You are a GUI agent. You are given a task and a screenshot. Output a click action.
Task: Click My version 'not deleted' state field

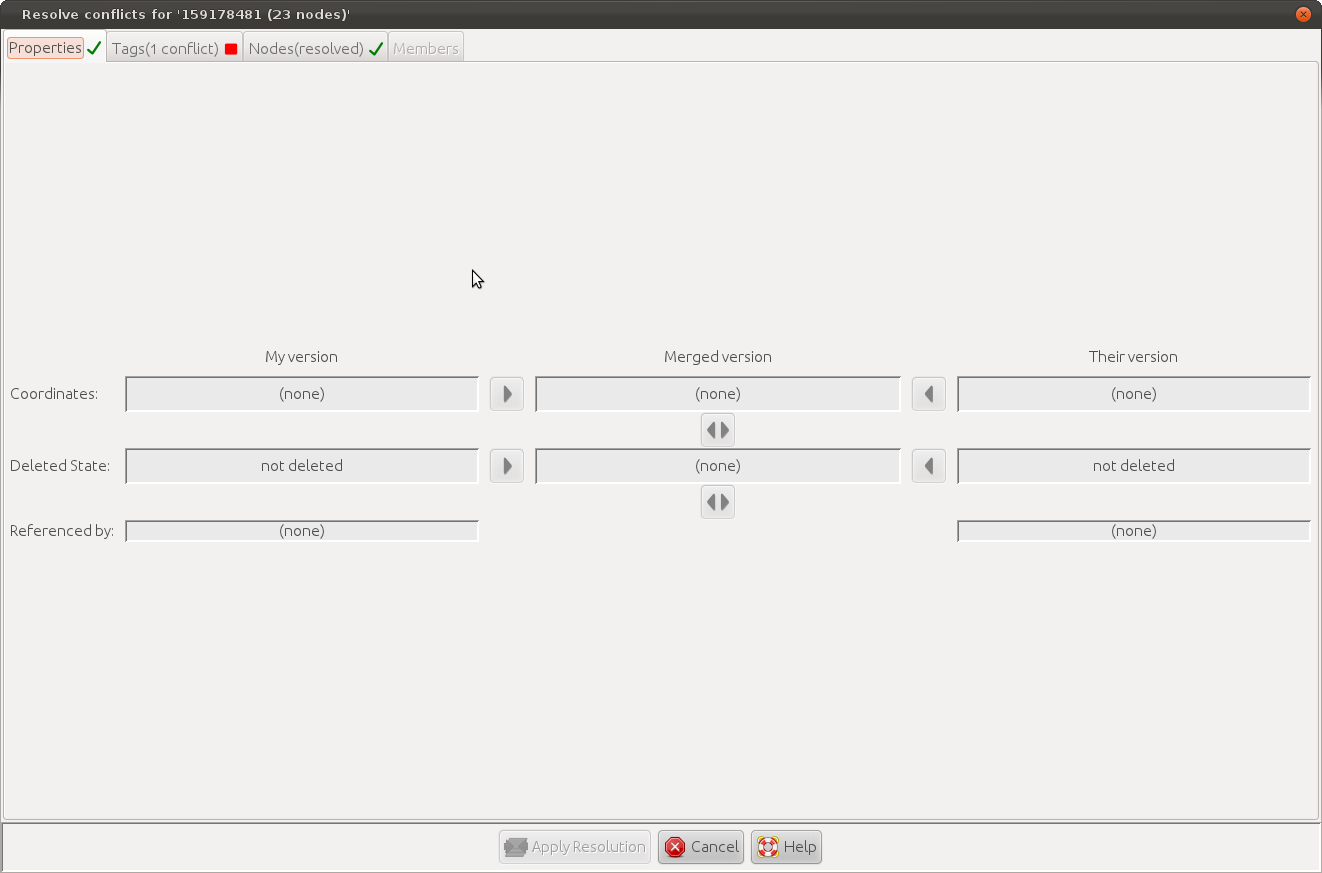(302, 466)
